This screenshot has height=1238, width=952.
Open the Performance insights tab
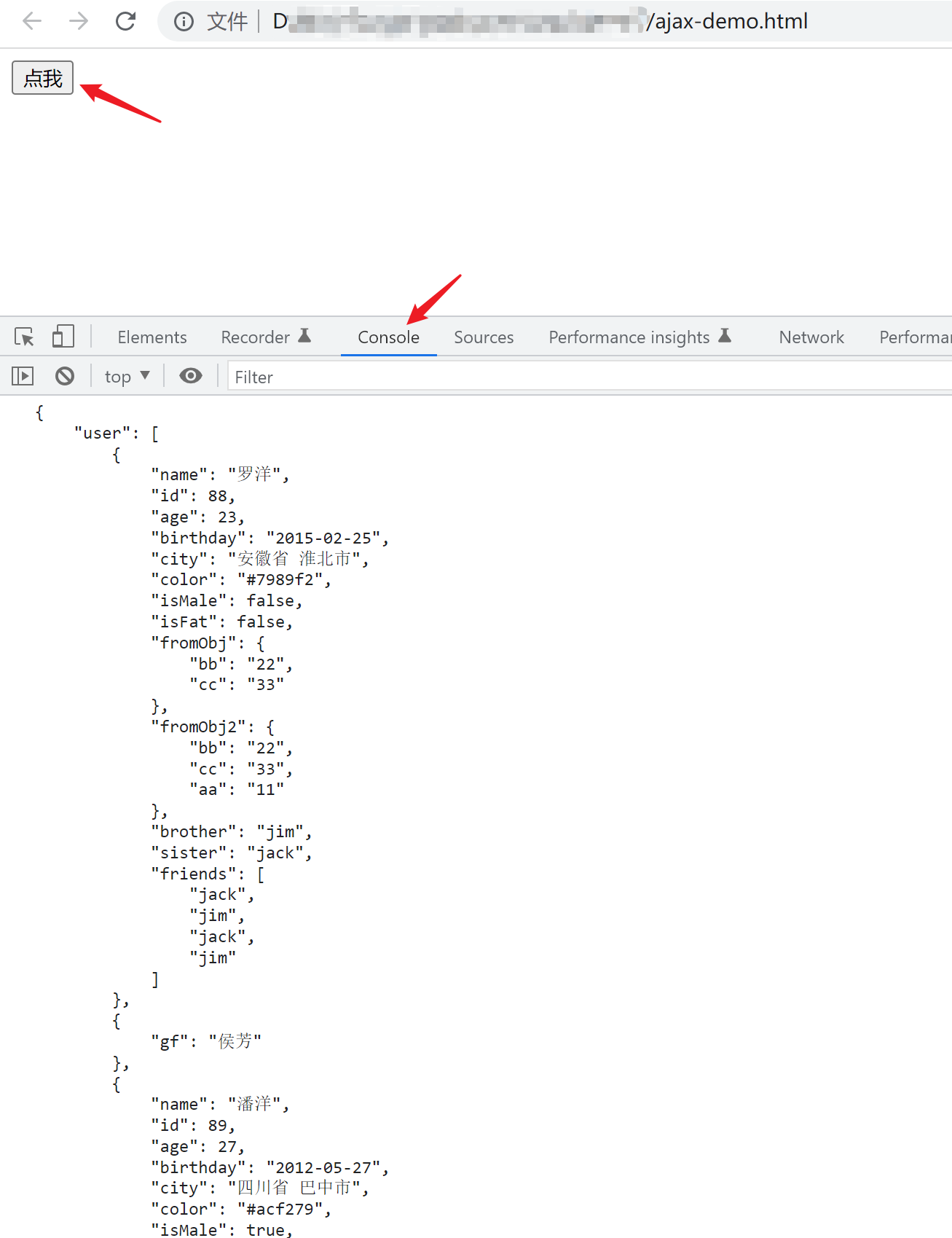click(x=640, y=337)
